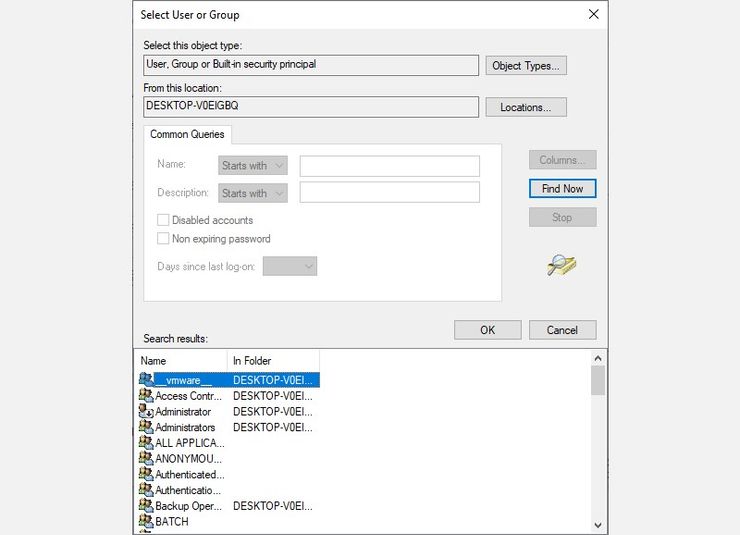740x535 pixels.
Task: Click the search results vertical scrollbar thumb
Action: point(598,381)
